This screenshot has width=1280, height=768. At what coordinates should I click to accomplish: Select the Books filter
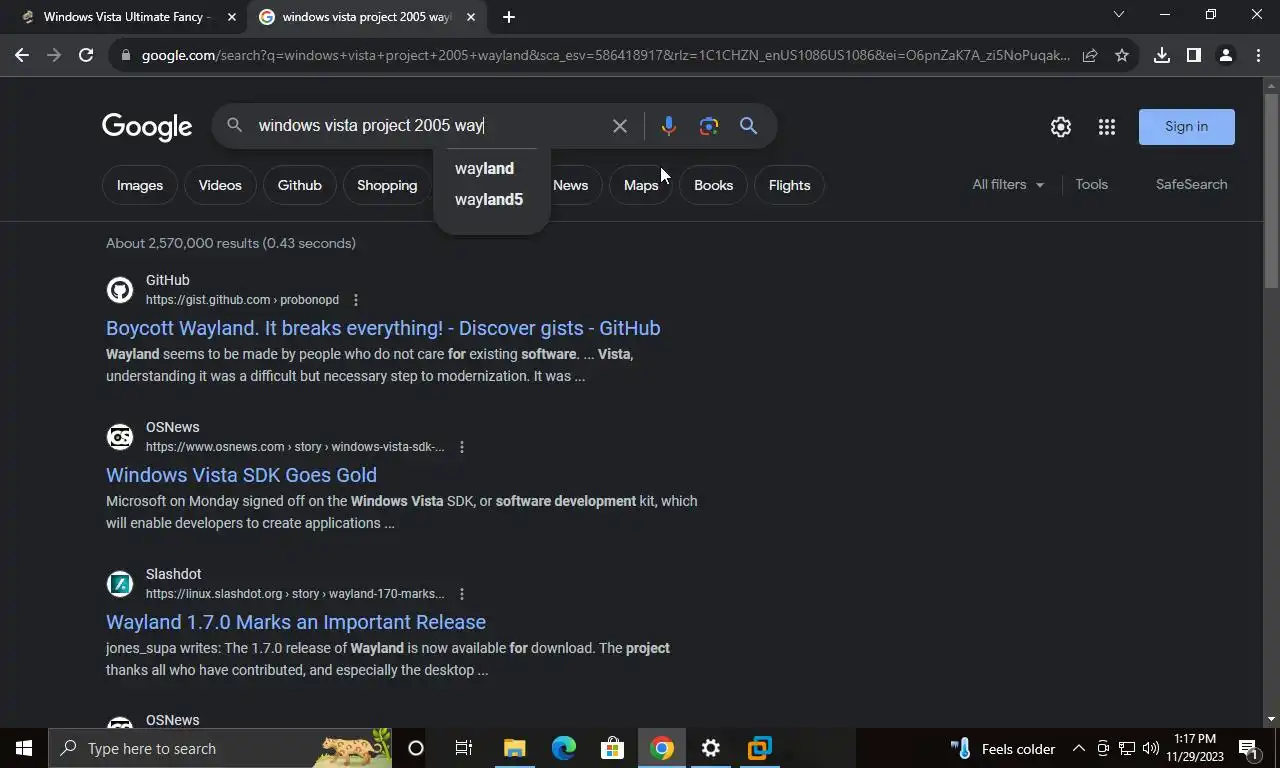(713, 185)
